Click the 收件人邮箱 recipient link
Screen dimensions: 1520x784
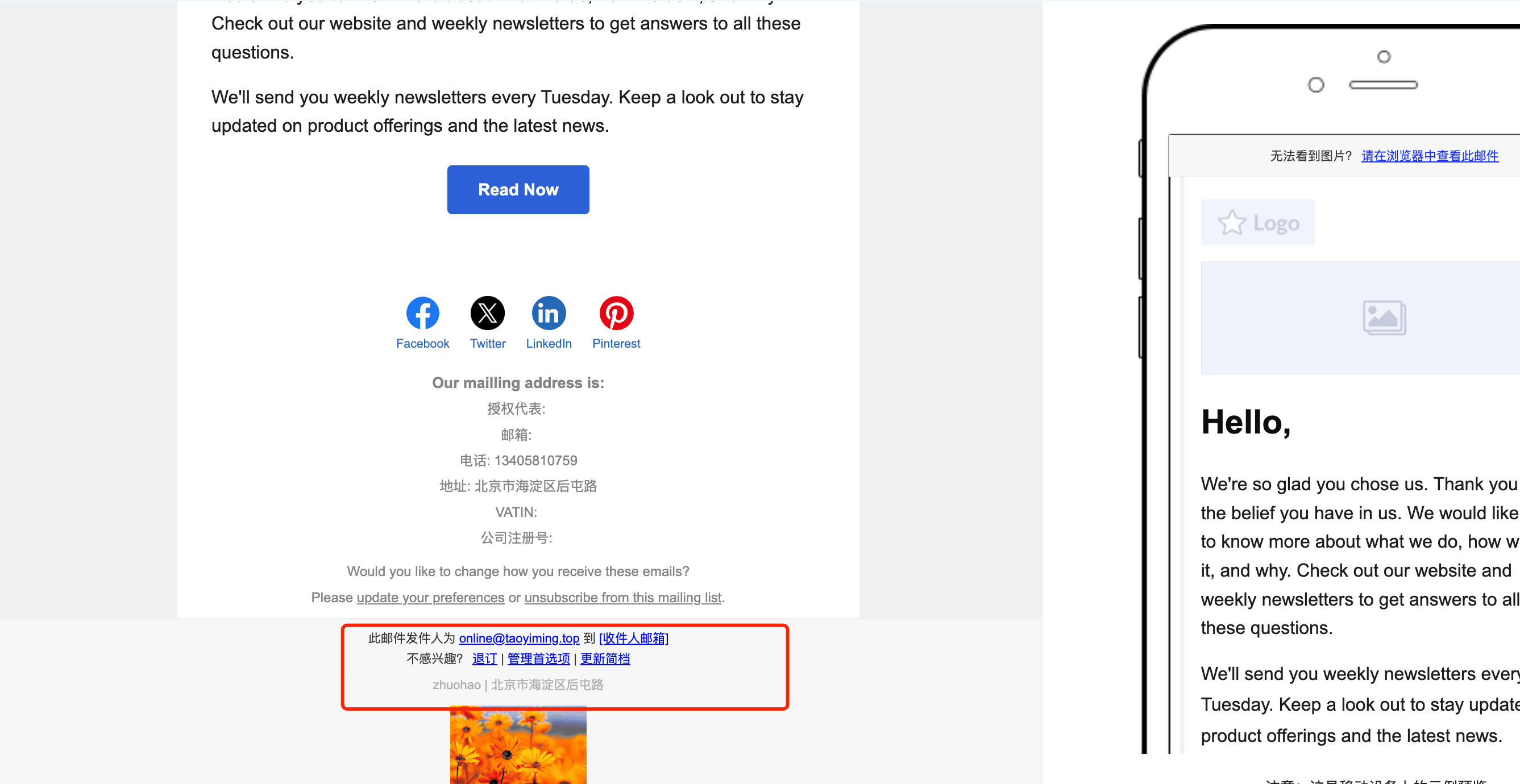click(633, 639)
